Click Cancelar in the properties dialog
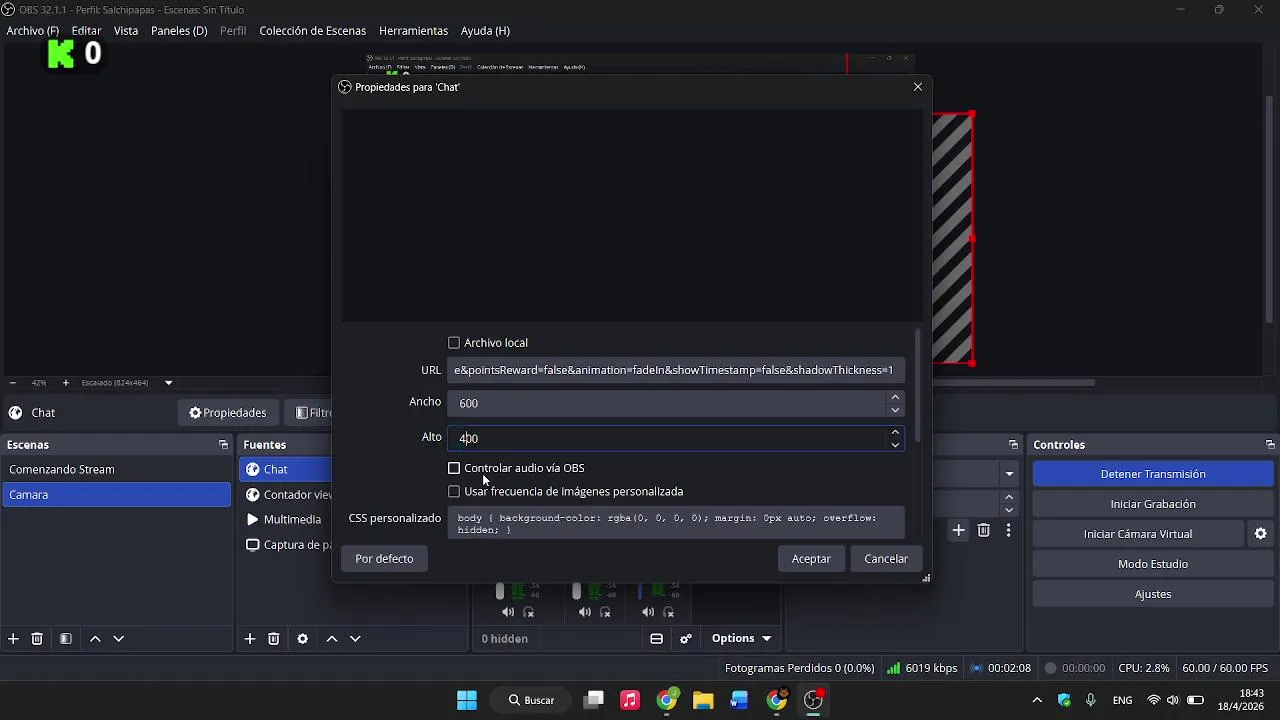Screen dimensions: 1280x720 tap(886, 559)
